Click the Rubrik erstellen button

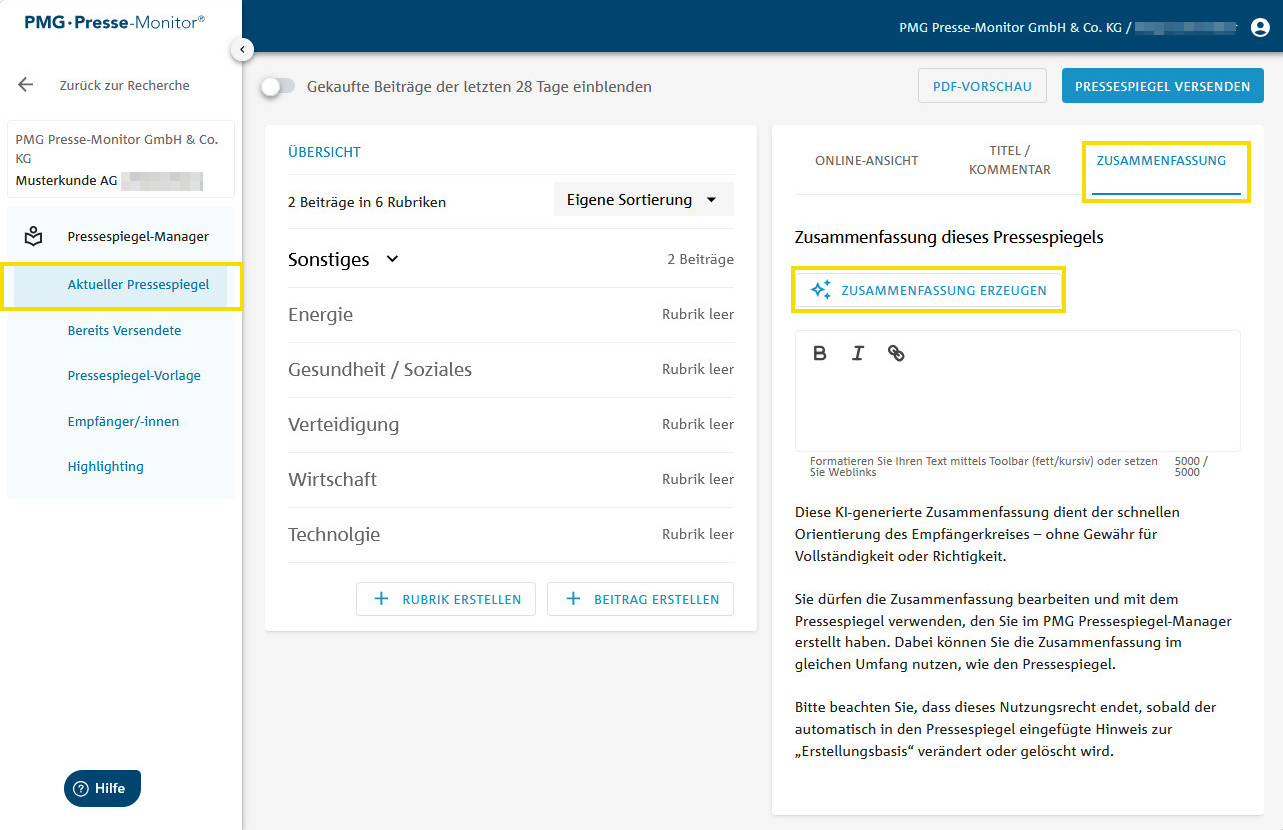(446, 599)
